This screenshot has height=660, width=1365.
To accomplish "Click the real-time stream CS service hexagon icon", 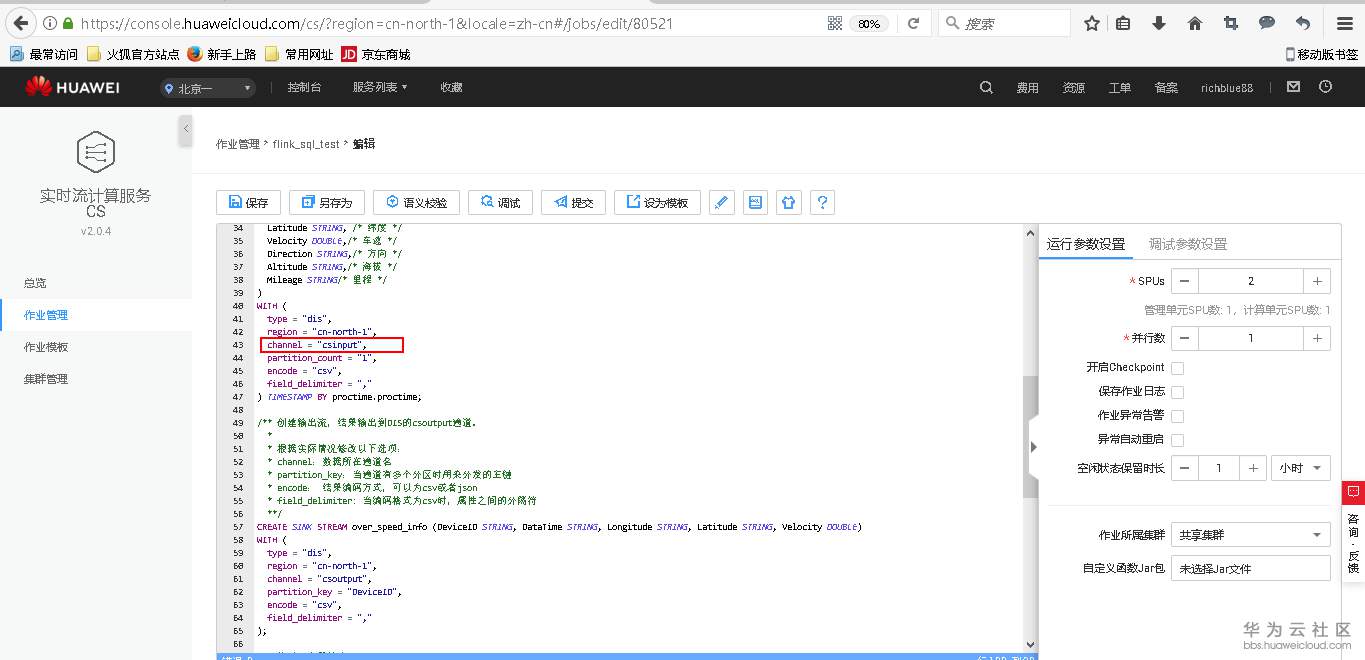I will [x=96, y=152].
